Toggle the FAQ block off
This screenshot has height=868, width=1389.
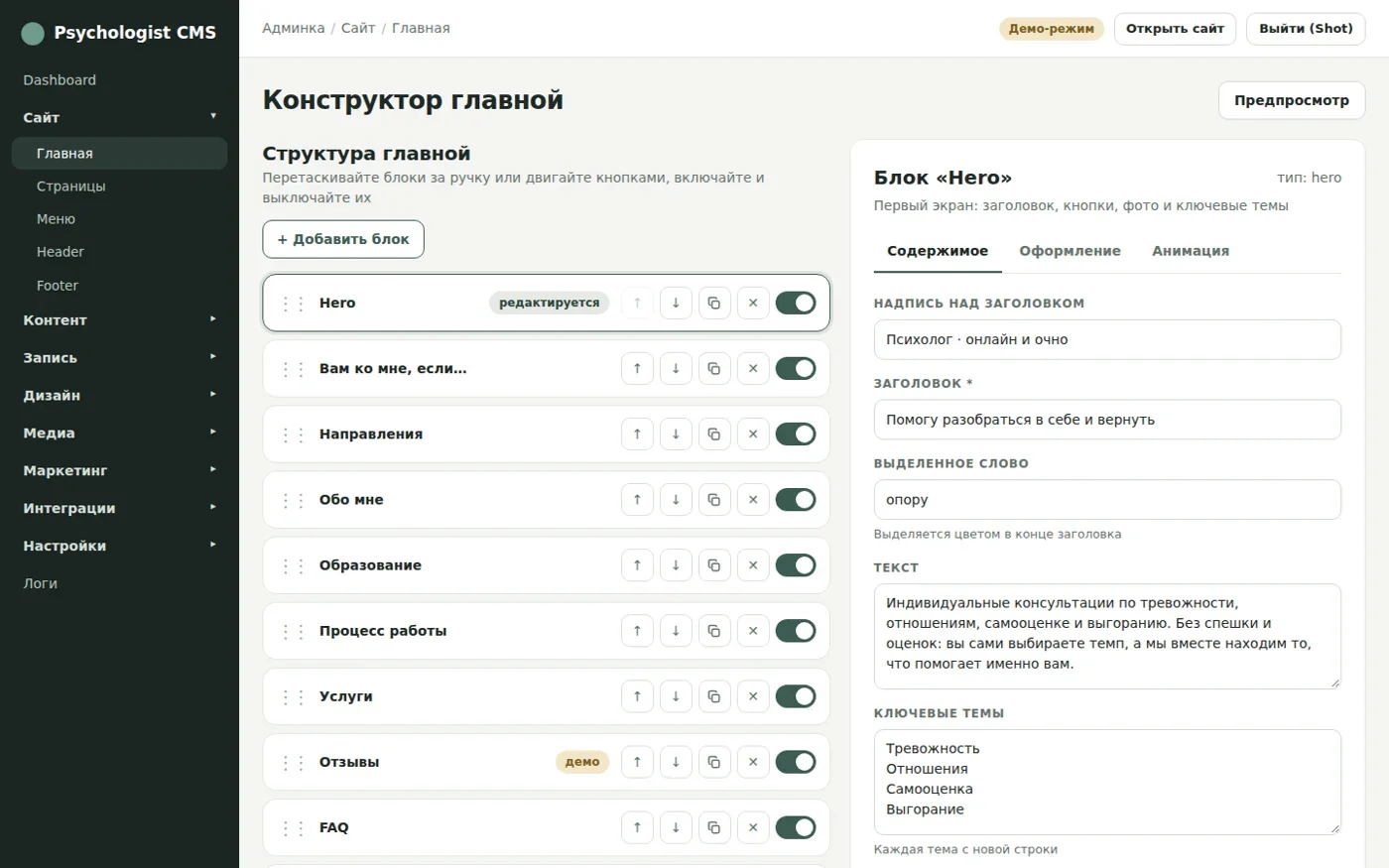(796, 826)
